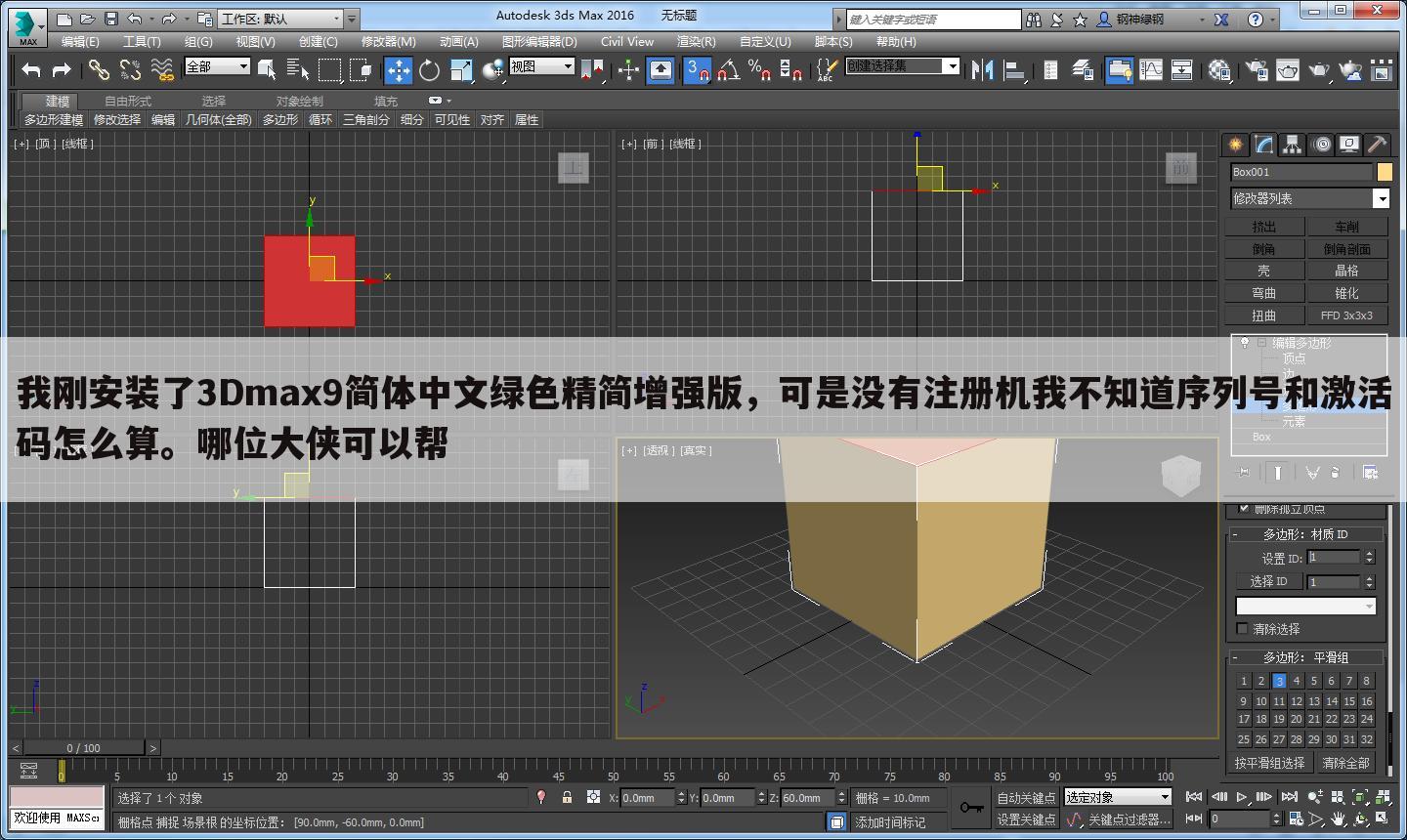1407x840 pixels.
Task: Click the 按平滑组选择 button
Action: coord(1269,763)
